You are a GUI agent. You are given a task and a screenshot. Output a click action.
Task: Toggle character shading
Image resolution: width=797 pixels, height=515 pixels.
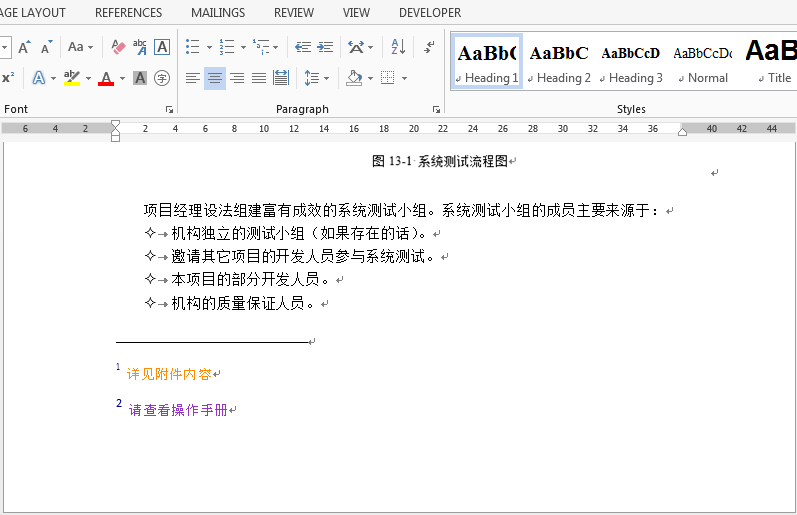point(140,78)
